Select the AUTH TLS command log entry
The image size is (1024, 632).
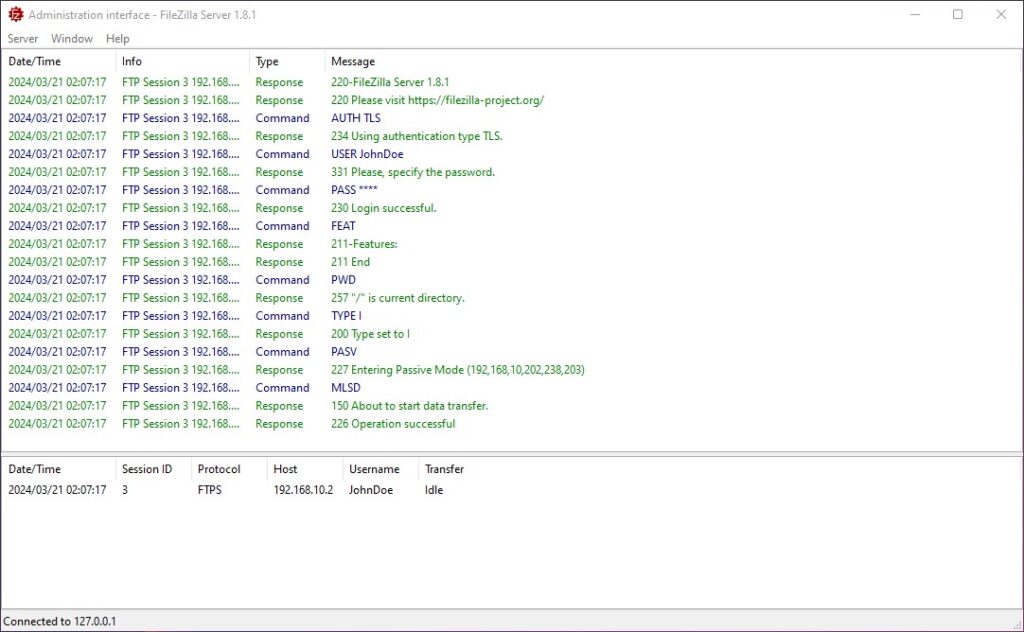click(356, 118)
